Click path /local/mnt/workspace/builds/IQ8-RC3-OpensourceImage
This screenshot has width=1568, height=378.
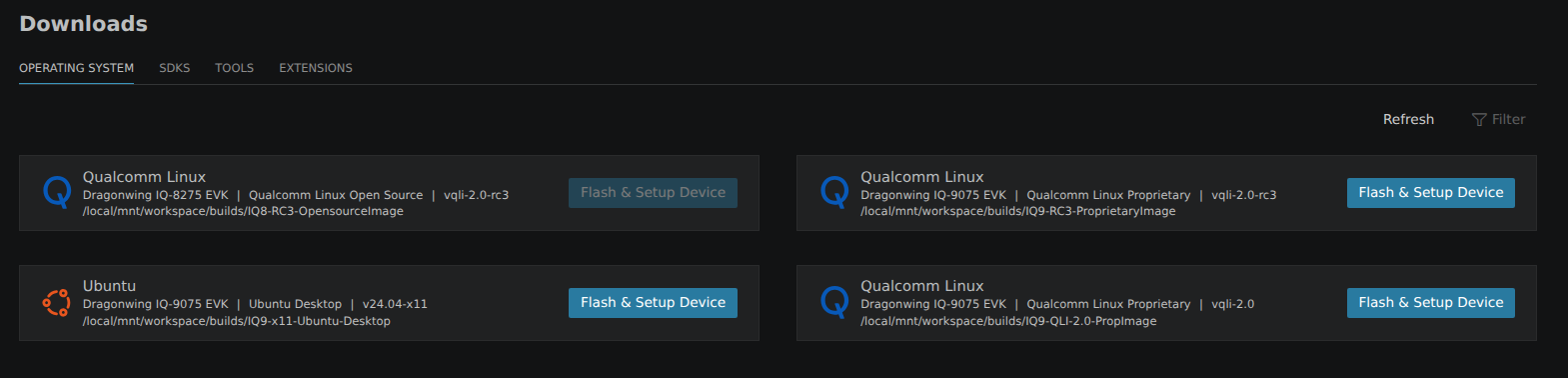(x=243, y=211)
